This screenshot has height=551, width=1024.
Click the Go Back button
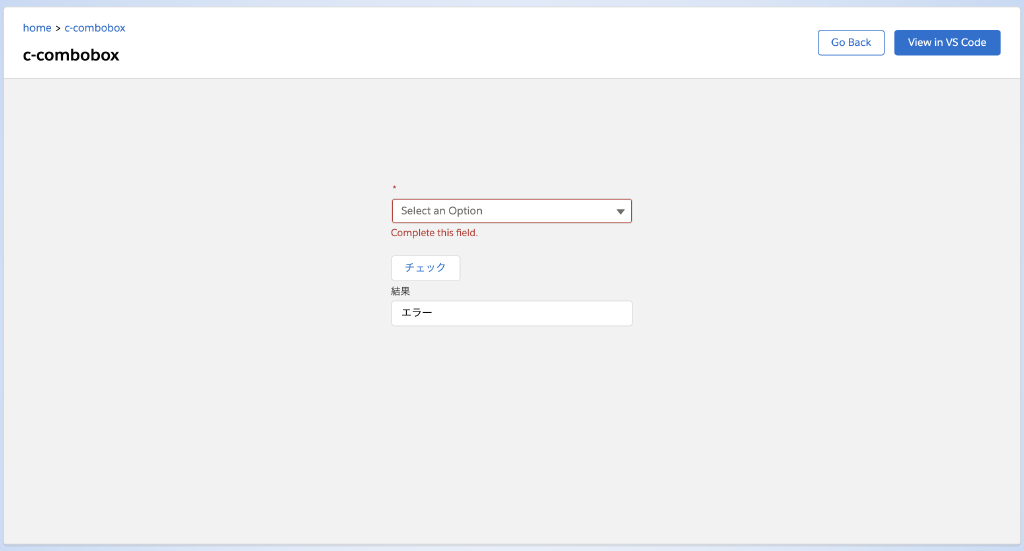pyautogui.click(x=851, y=42)
